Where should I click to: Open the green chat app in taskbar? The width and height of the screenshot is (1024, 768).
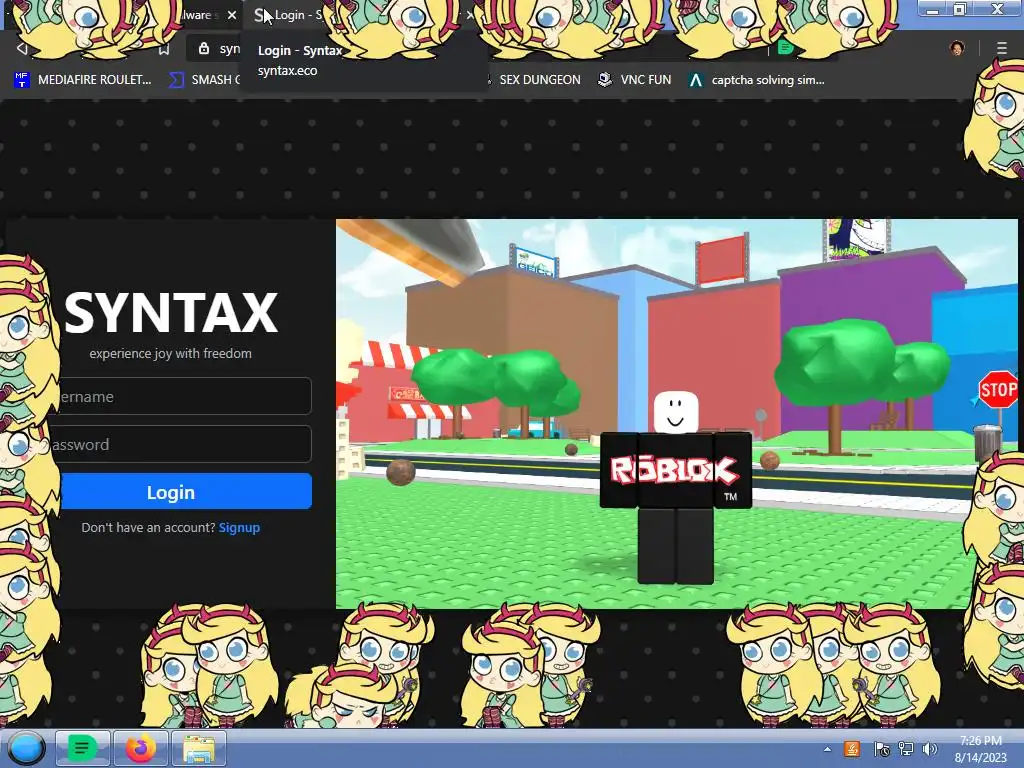pos(83,748)
